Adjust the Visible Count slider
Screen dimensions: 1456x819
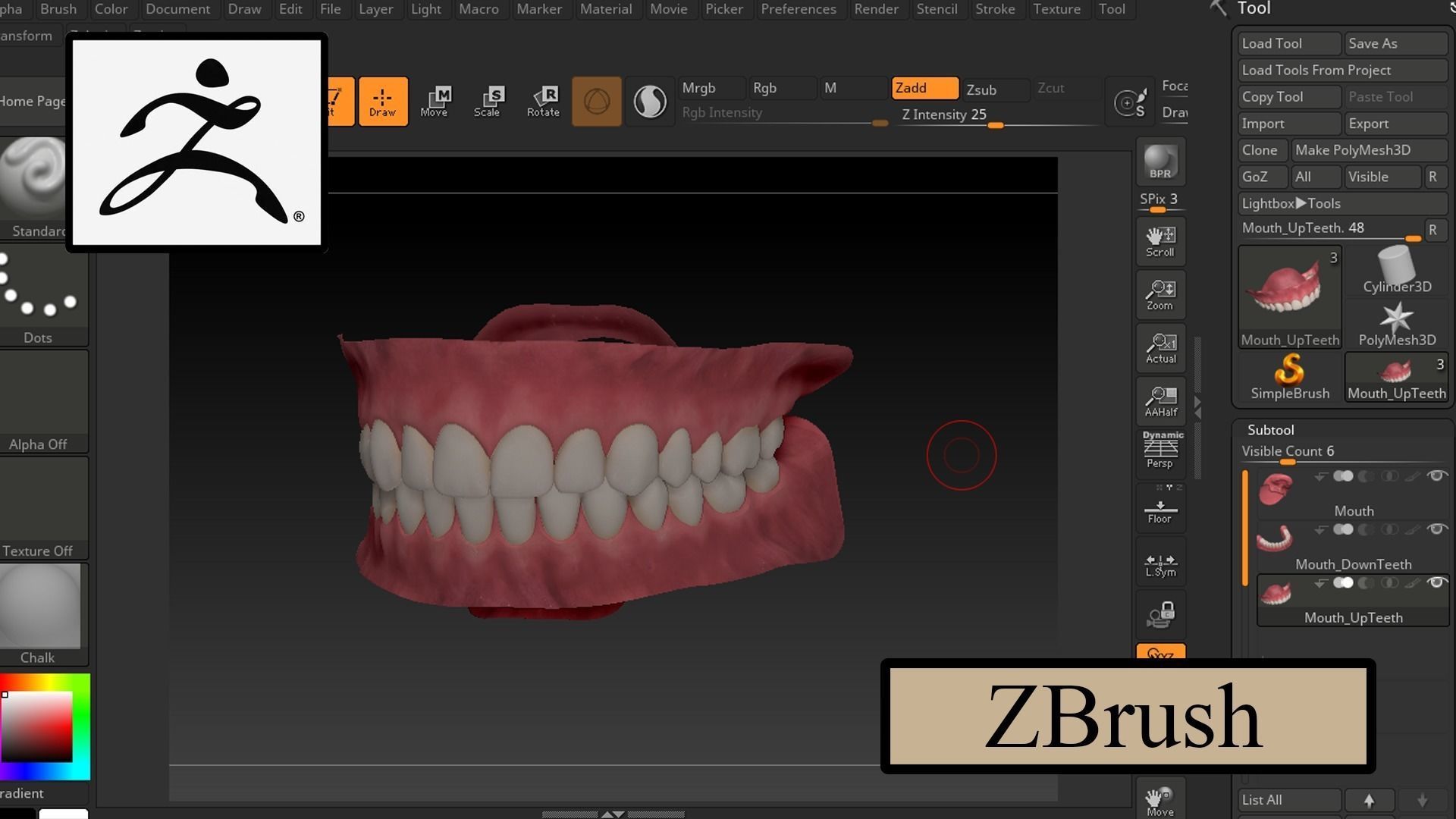pos(1344,453)
